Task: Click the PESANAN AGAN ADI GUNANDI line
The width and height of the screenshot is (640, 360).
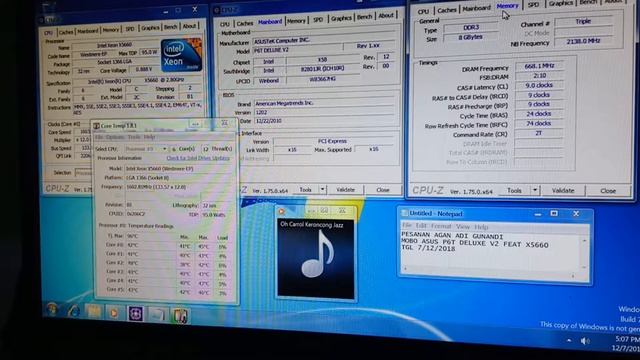Action: pyautogui.click(x=452, y=236)
